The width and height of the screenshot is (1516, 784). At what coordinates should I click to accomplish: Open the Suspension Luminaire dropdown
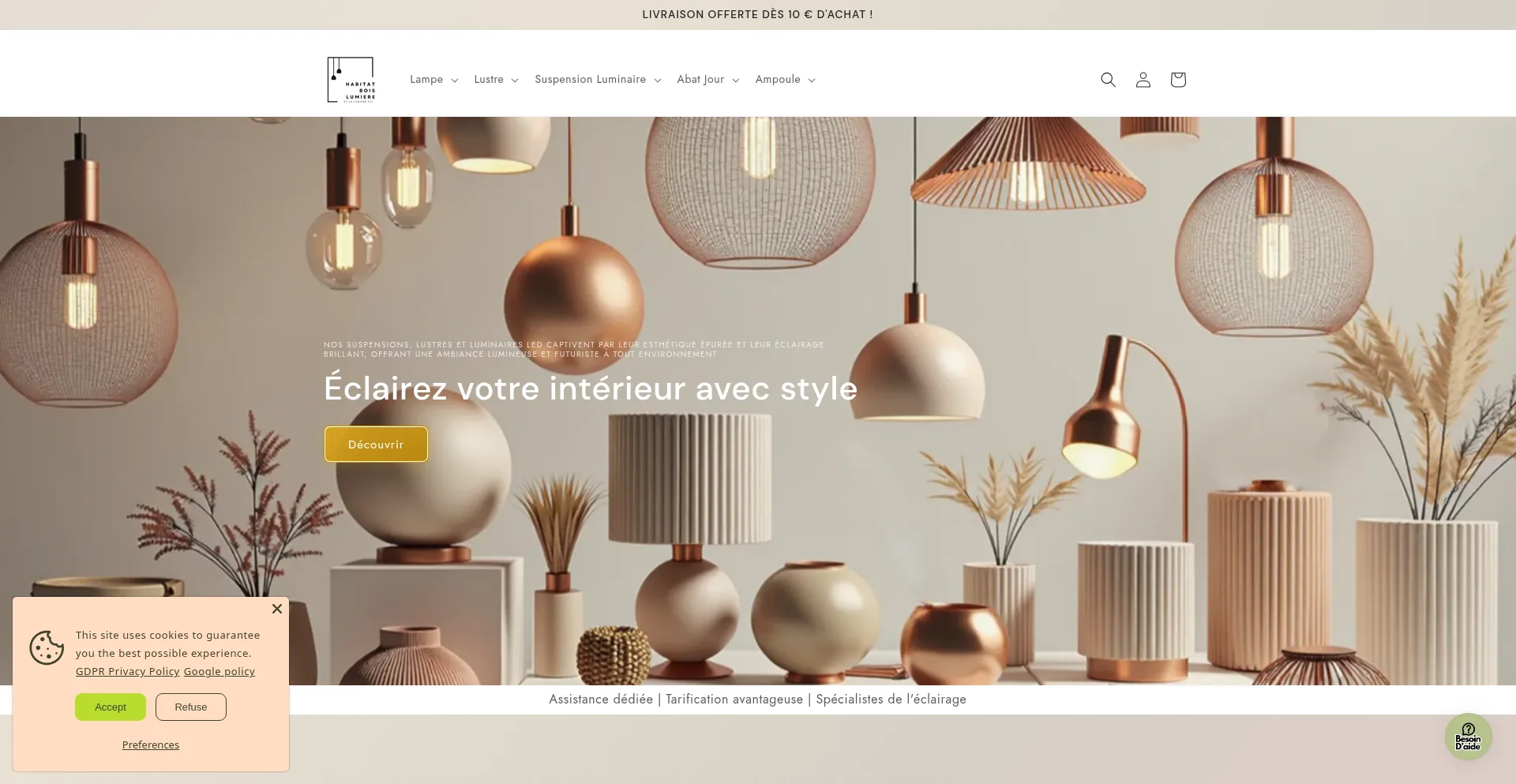point(597,80)
